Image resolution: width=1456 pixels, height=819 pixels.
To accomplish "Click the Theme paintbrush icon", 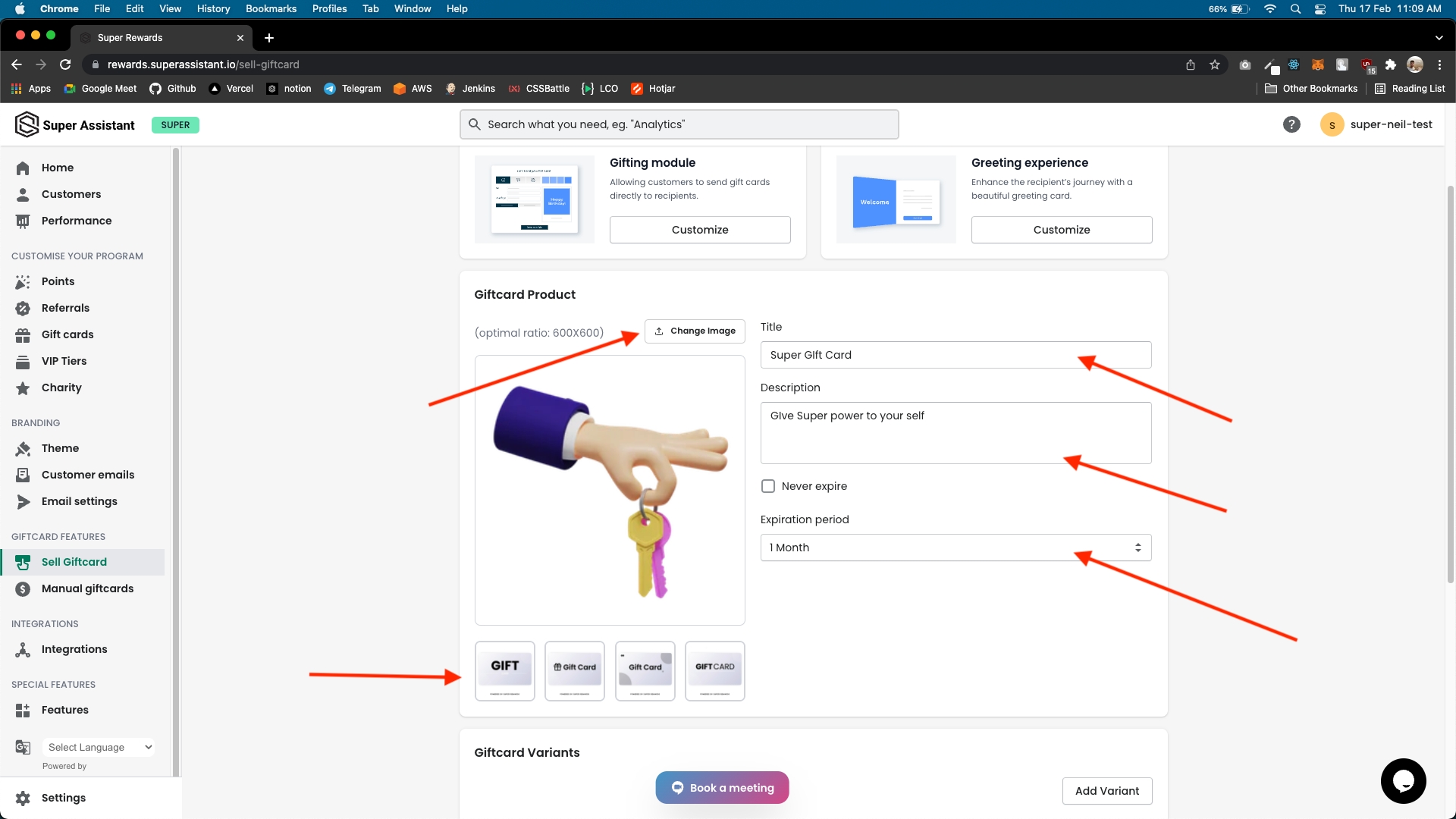I will [23, 448].
